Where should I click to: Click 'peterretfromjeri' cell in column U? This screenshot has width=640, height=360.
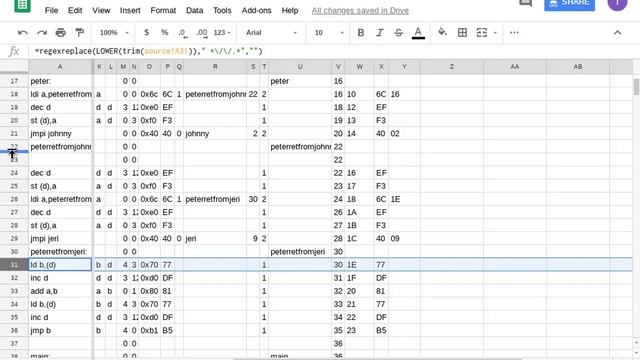(300, 252)
